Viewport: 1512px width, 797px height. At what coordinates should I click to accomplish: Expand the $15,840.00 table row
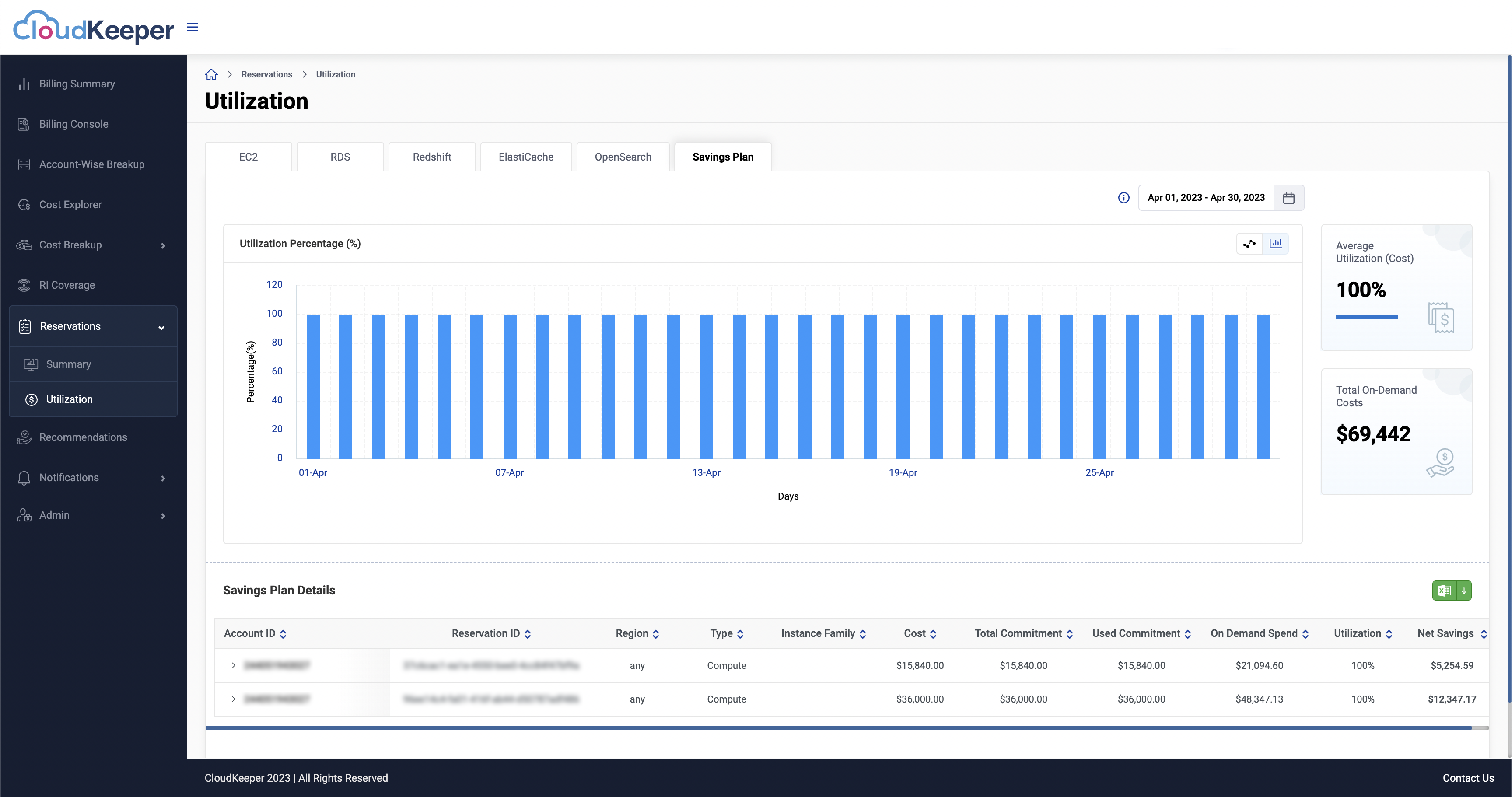[x=234, y=665]
